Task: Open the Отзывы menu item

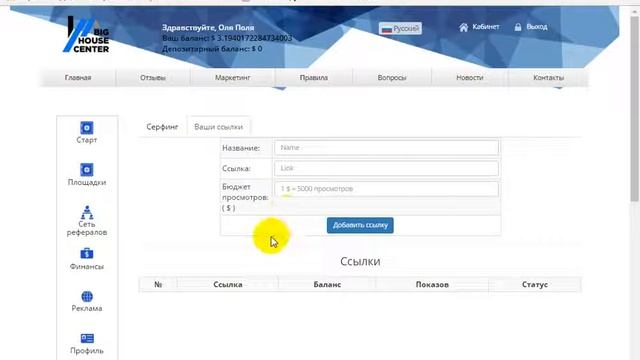Action: click(153, 78)
